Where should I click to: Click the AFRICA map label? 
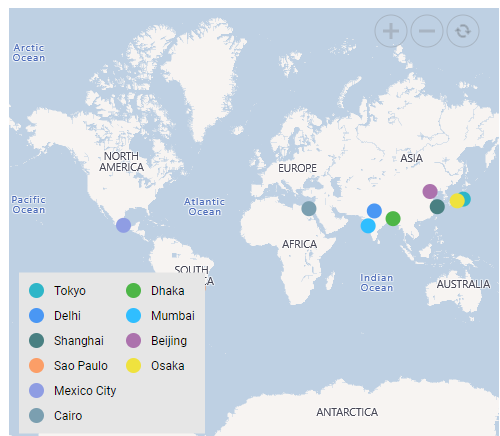[299, 244]
